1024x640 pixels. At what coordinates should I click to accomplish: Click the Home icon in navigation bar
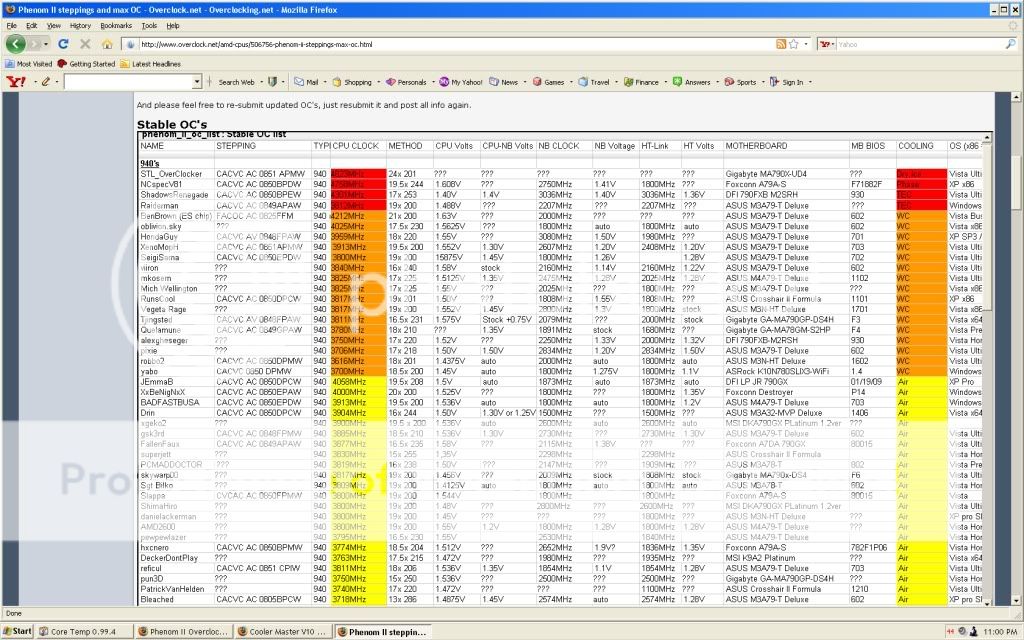point(107,44)
